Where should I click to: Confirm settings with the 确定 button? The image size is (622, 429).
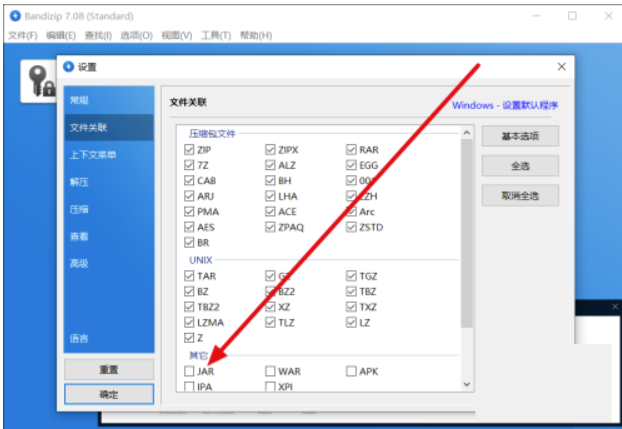coord(109,394)
